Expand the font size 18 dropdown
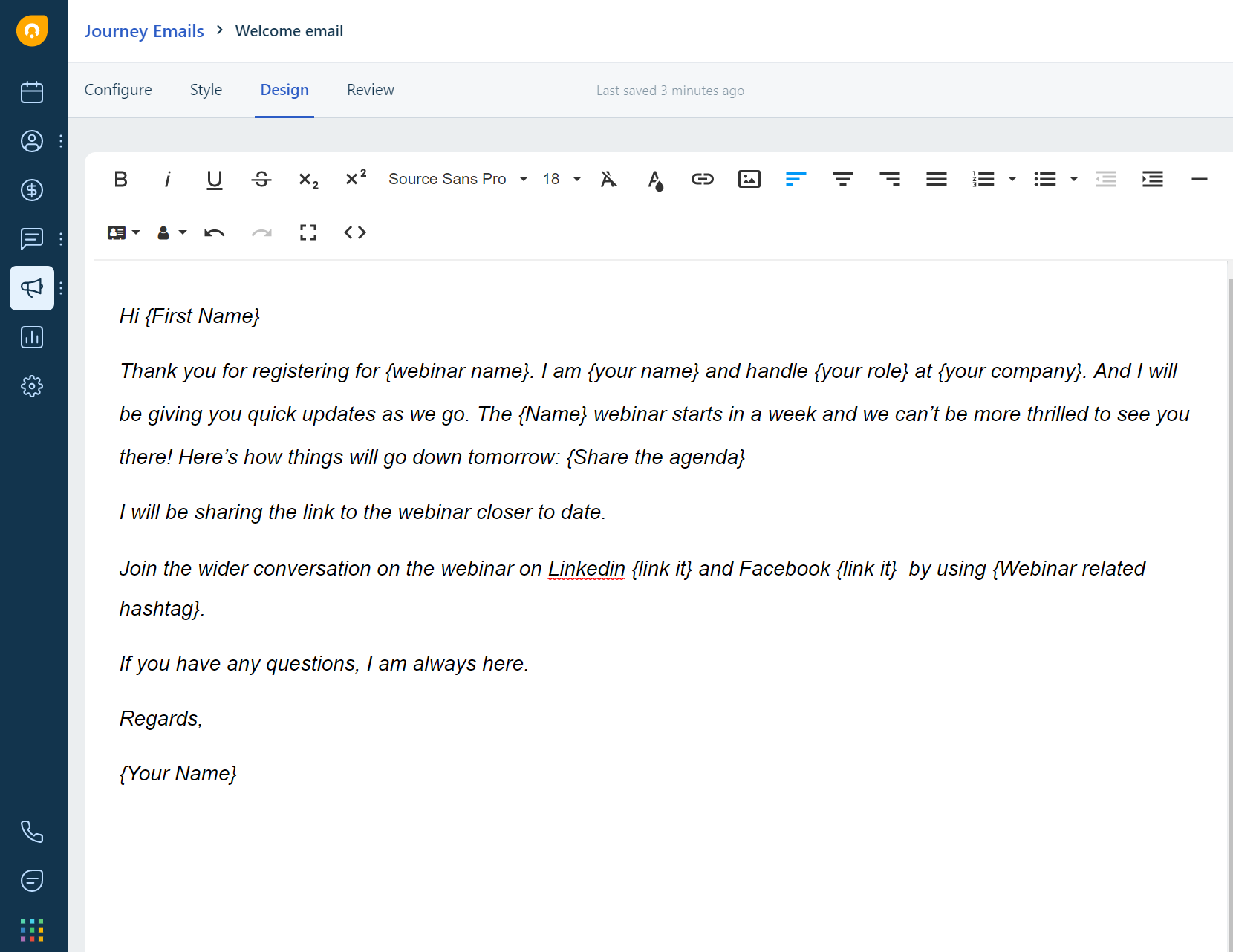This screenshot has width=1233, height=952. coord(562,179)
